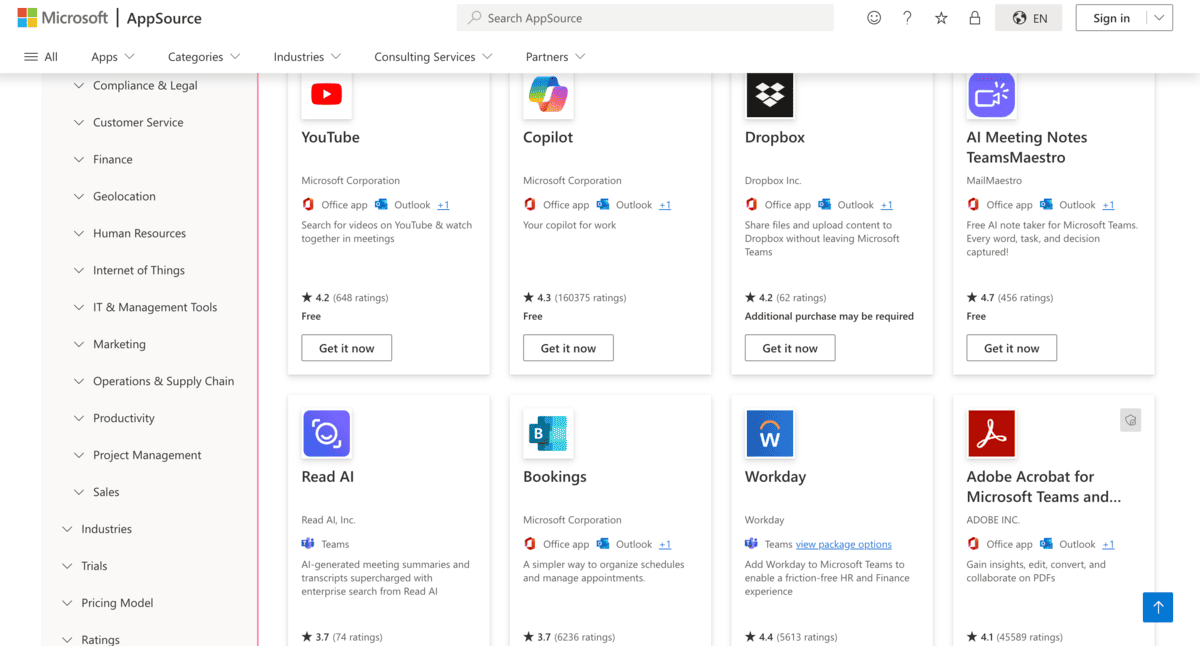Select the Read AI app icon
1200x646 pixels.
[x=325, y=433]
